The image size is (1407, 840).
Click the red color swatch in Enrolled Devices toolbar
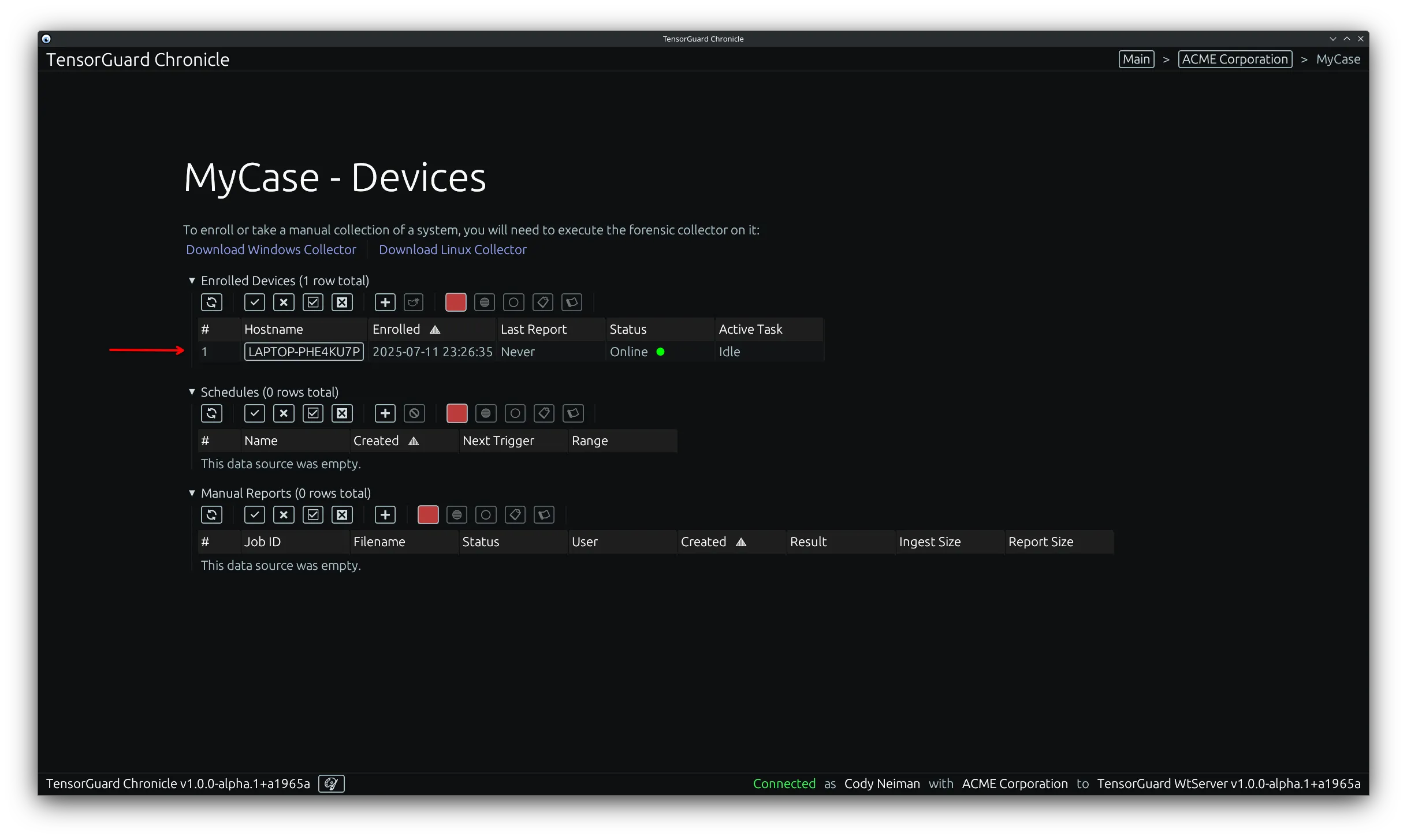coord(456,302)
